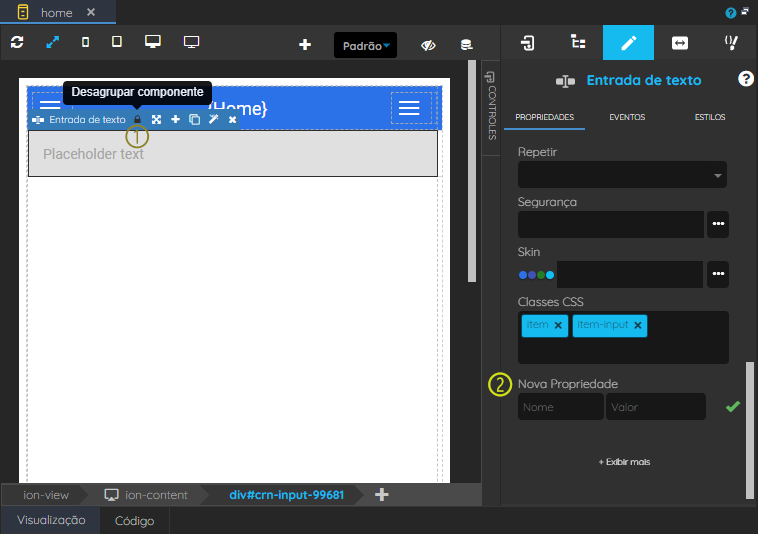Select div#crn-input-99681 breadcrumb item
This screenshot has width=758, height=534.
coord(287,495)
